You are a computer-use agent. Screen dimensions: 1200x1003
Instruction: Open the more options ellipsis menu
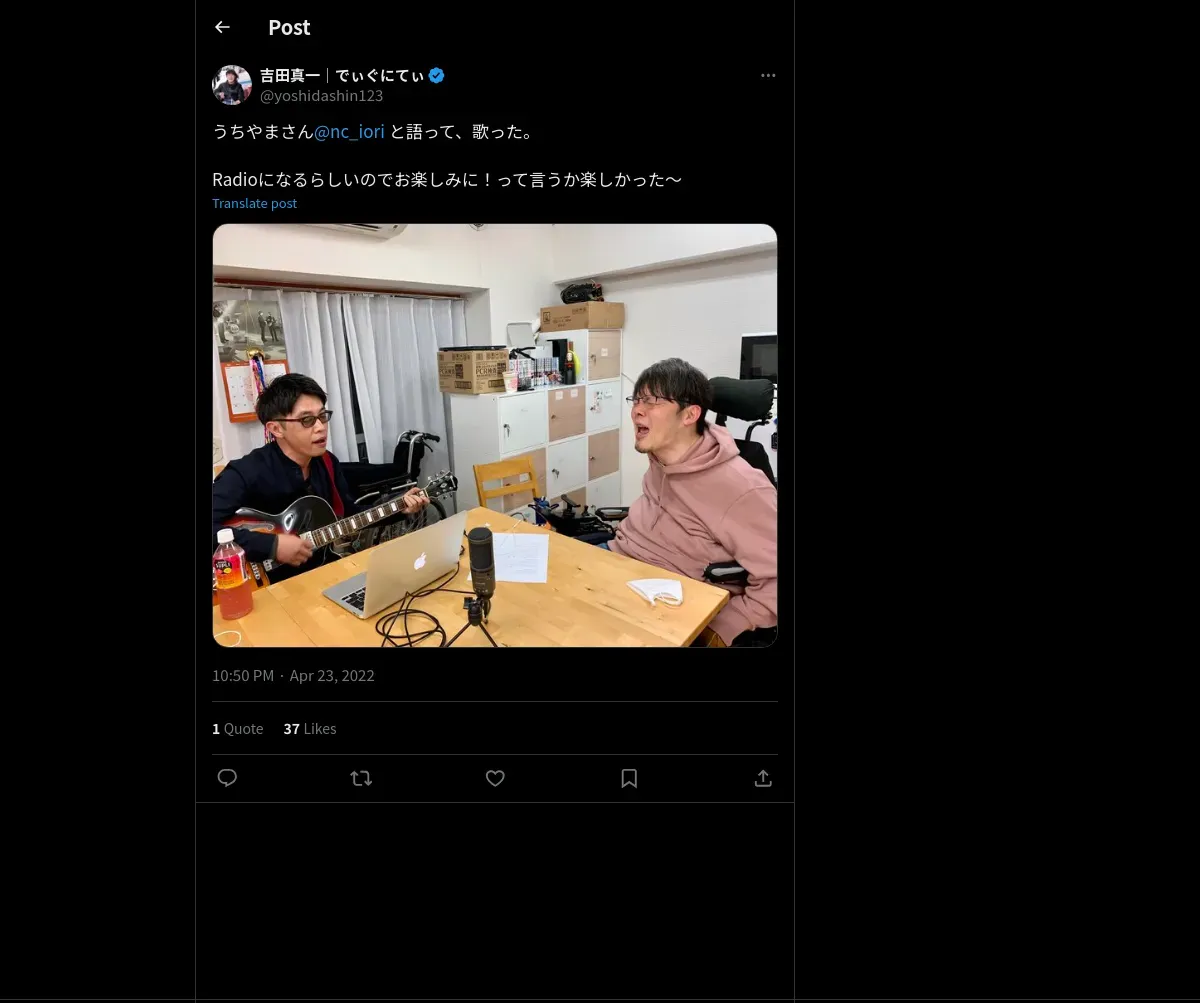[x=768, y=75]
